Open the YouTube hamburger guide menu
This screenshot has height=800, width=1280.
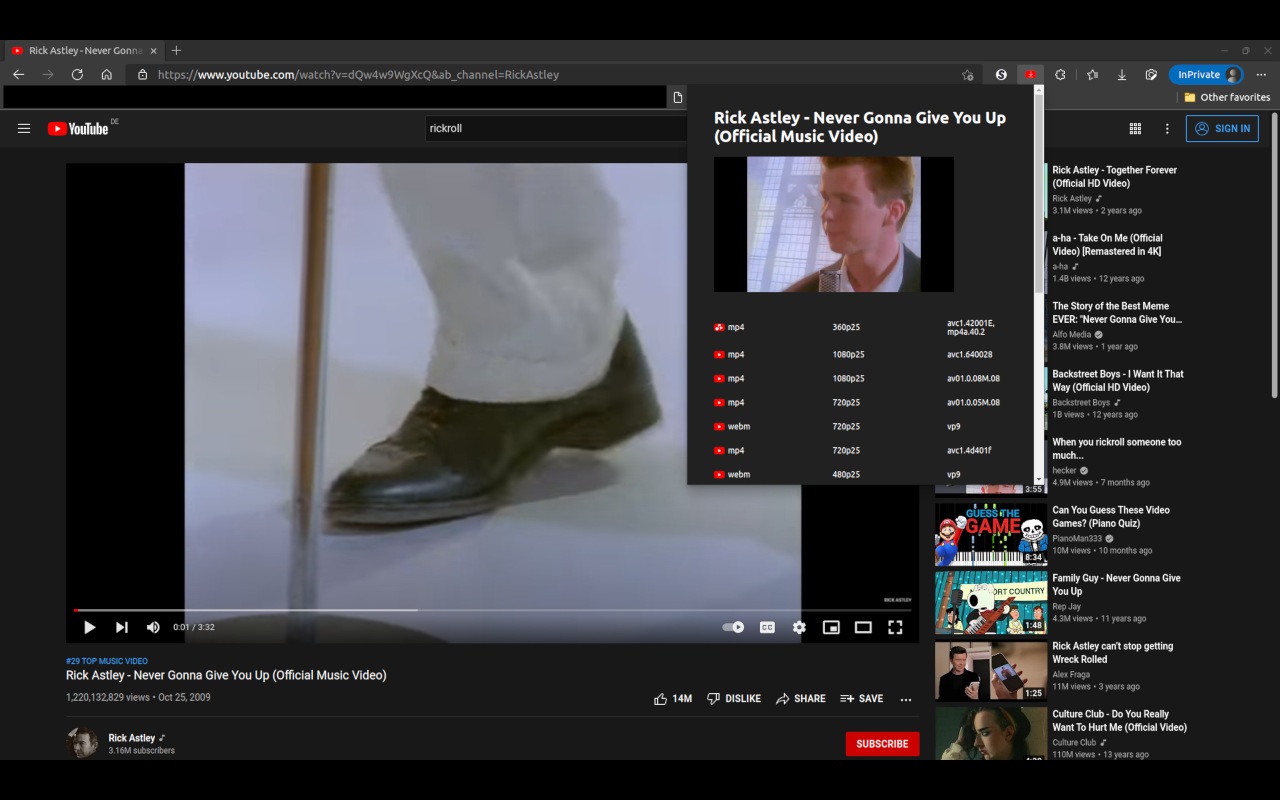(x=24, y=128)
